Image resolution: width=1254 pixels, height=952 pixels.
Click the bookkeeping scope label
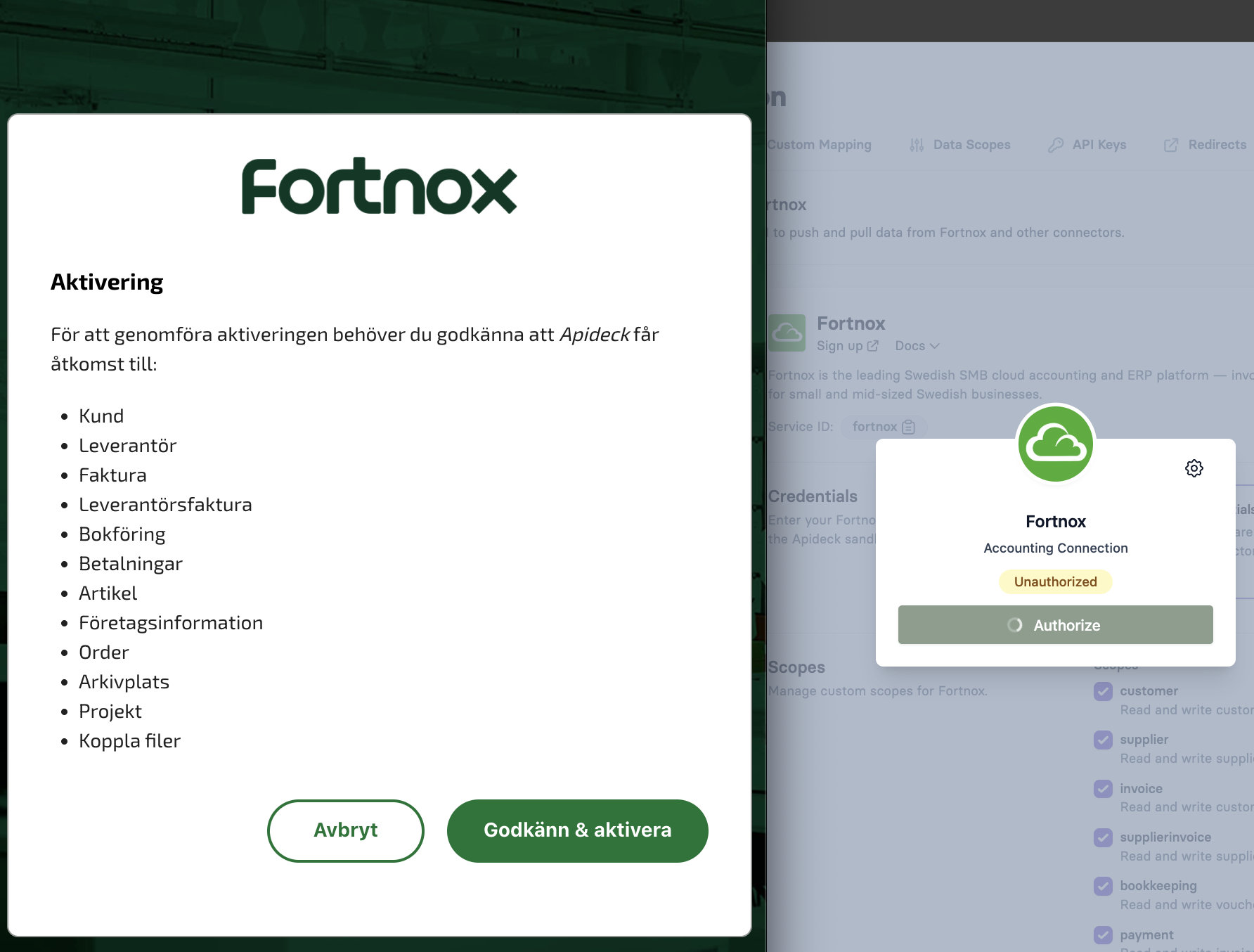pyautogui.click(x=1158, y=886)
